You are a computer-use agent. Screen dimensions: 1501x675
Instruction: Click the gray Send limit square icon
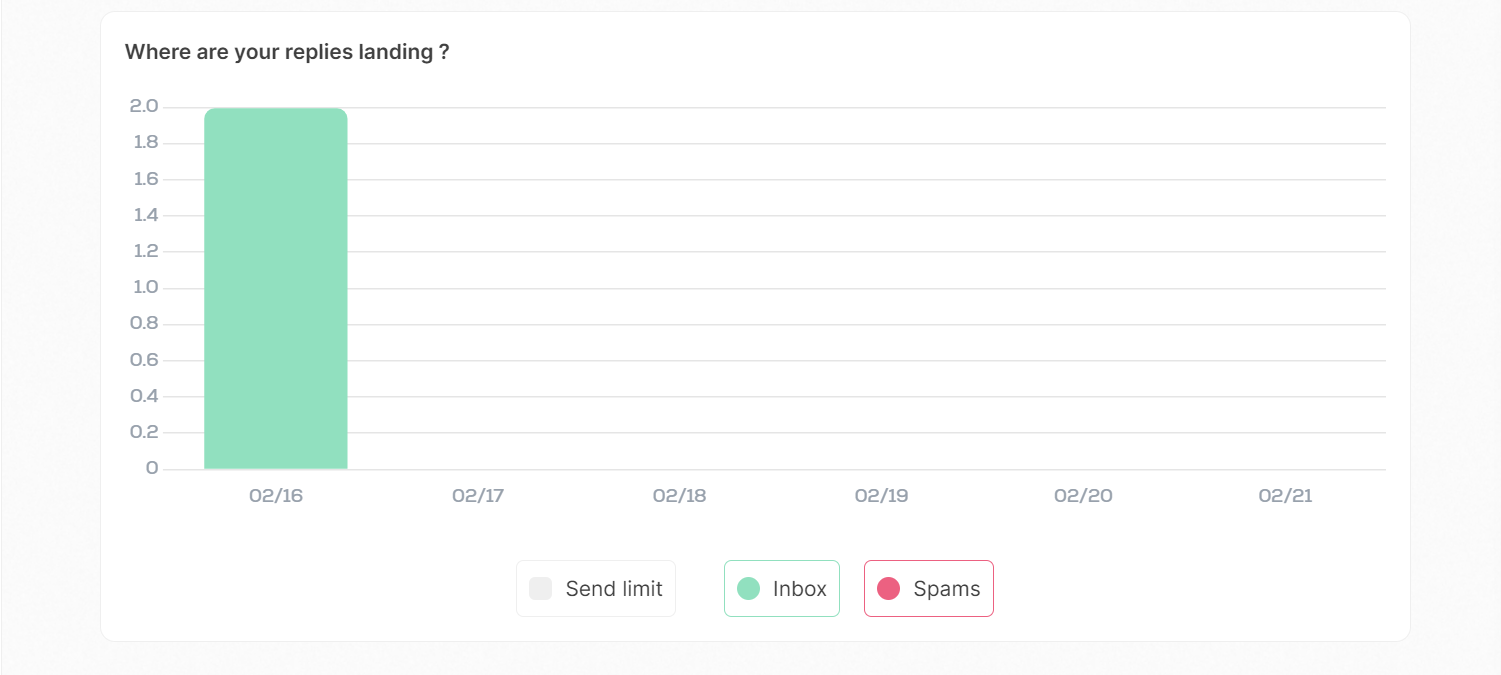click(540, 589)
